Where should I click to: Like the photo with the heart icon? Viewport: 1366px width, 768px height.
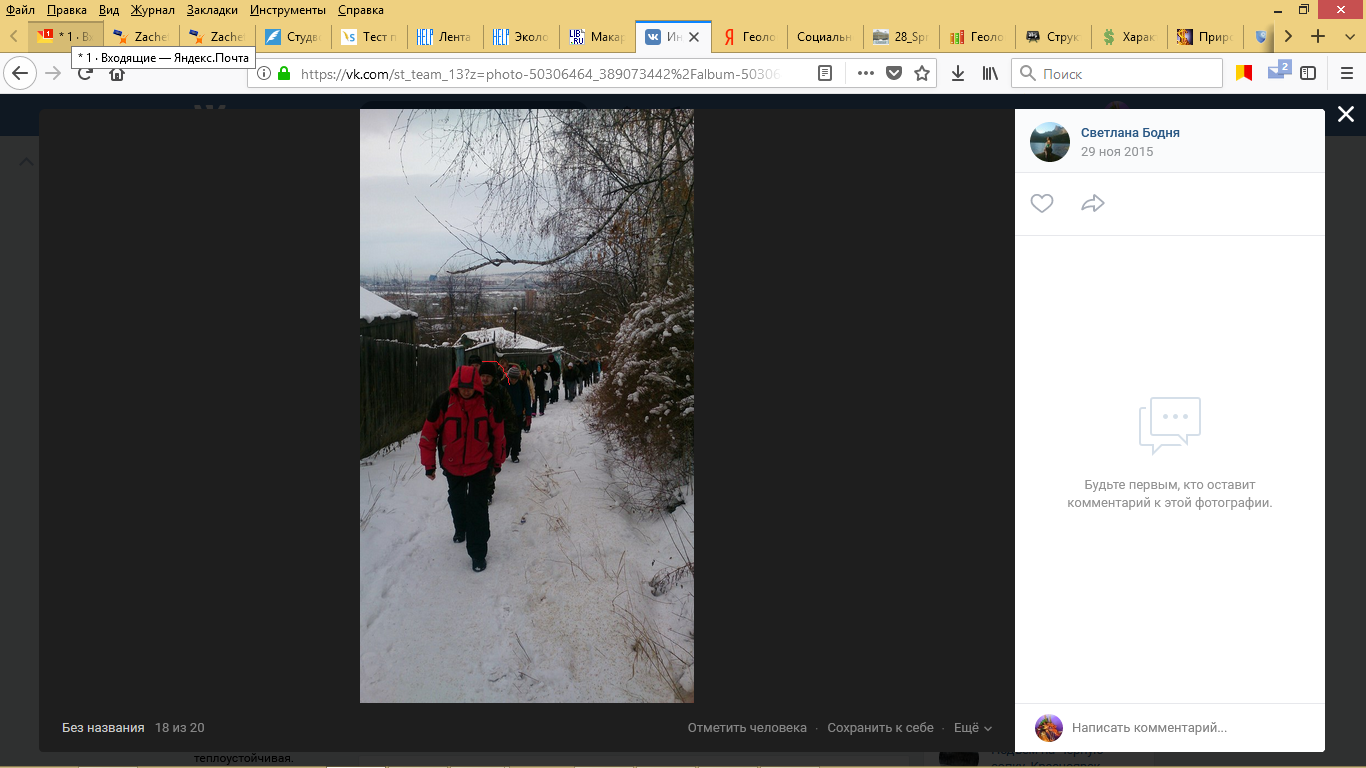pyautogui.click(x=1042, y=204)
